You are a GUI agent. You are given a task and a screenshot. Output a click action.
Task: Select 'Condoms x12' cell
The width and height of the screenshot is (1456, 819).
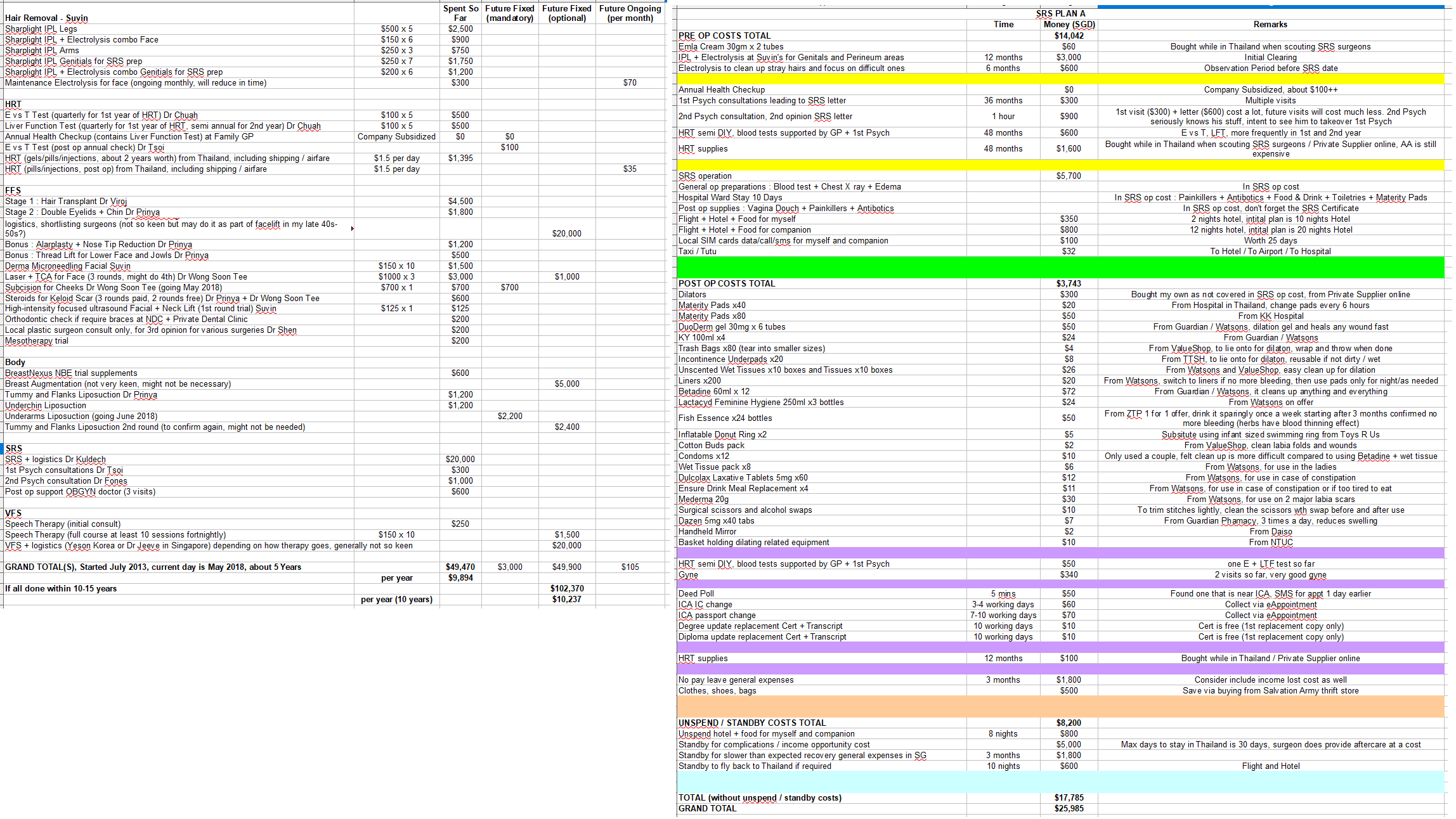pyautogui.click(x=704, y=456)
